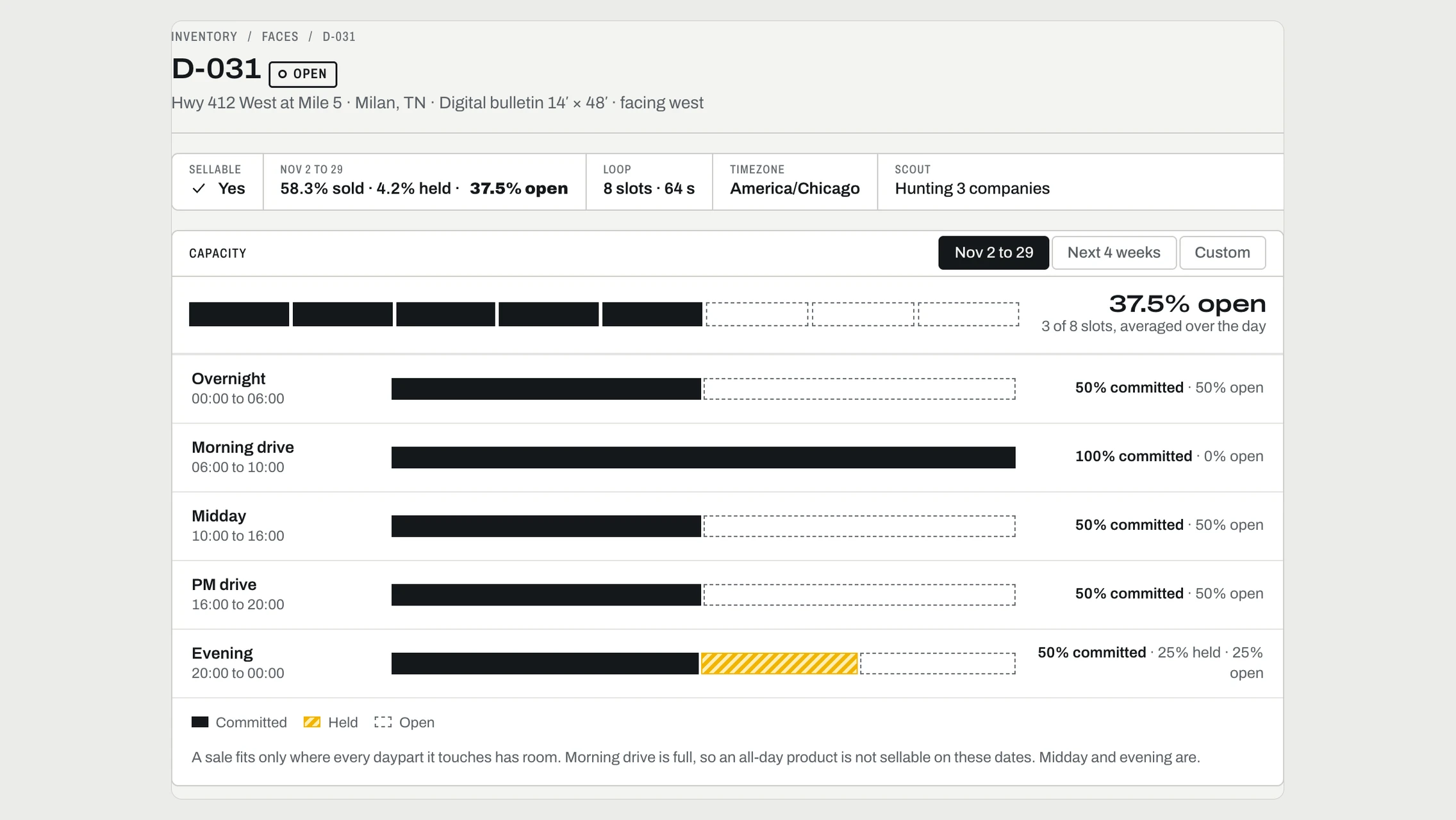1456x820 pixels.
Task: Click the CAPACITY section header
Action: pyautogui.click(x=217, y=253)
